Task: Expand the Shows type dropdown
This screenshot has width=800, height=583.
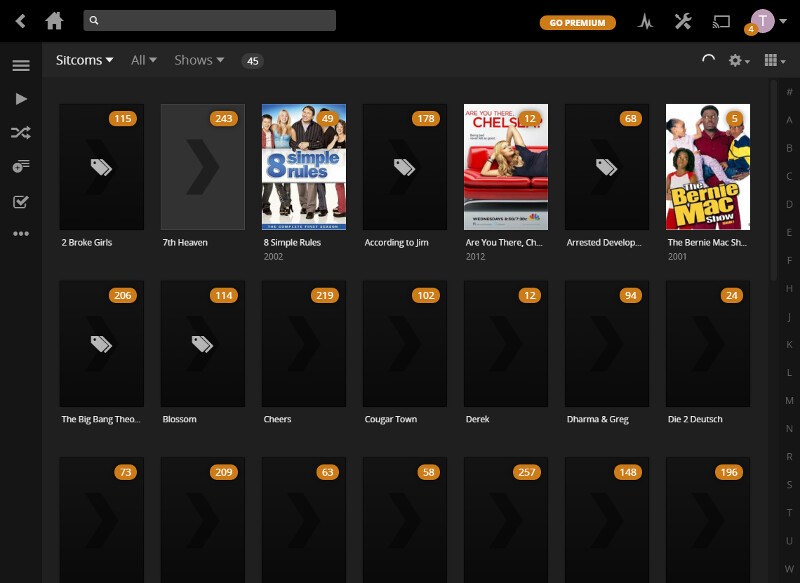Action: 199,60
